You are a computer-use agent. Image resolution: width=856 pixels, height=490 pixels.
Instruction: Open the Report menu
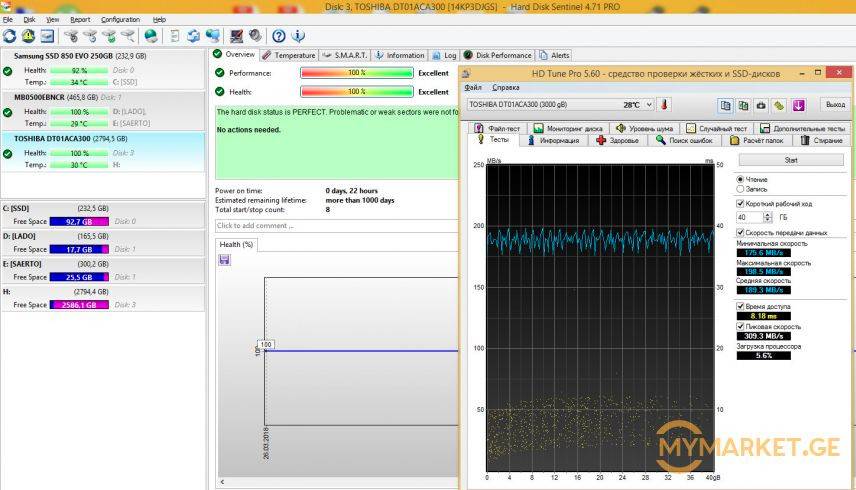(80, 20)
